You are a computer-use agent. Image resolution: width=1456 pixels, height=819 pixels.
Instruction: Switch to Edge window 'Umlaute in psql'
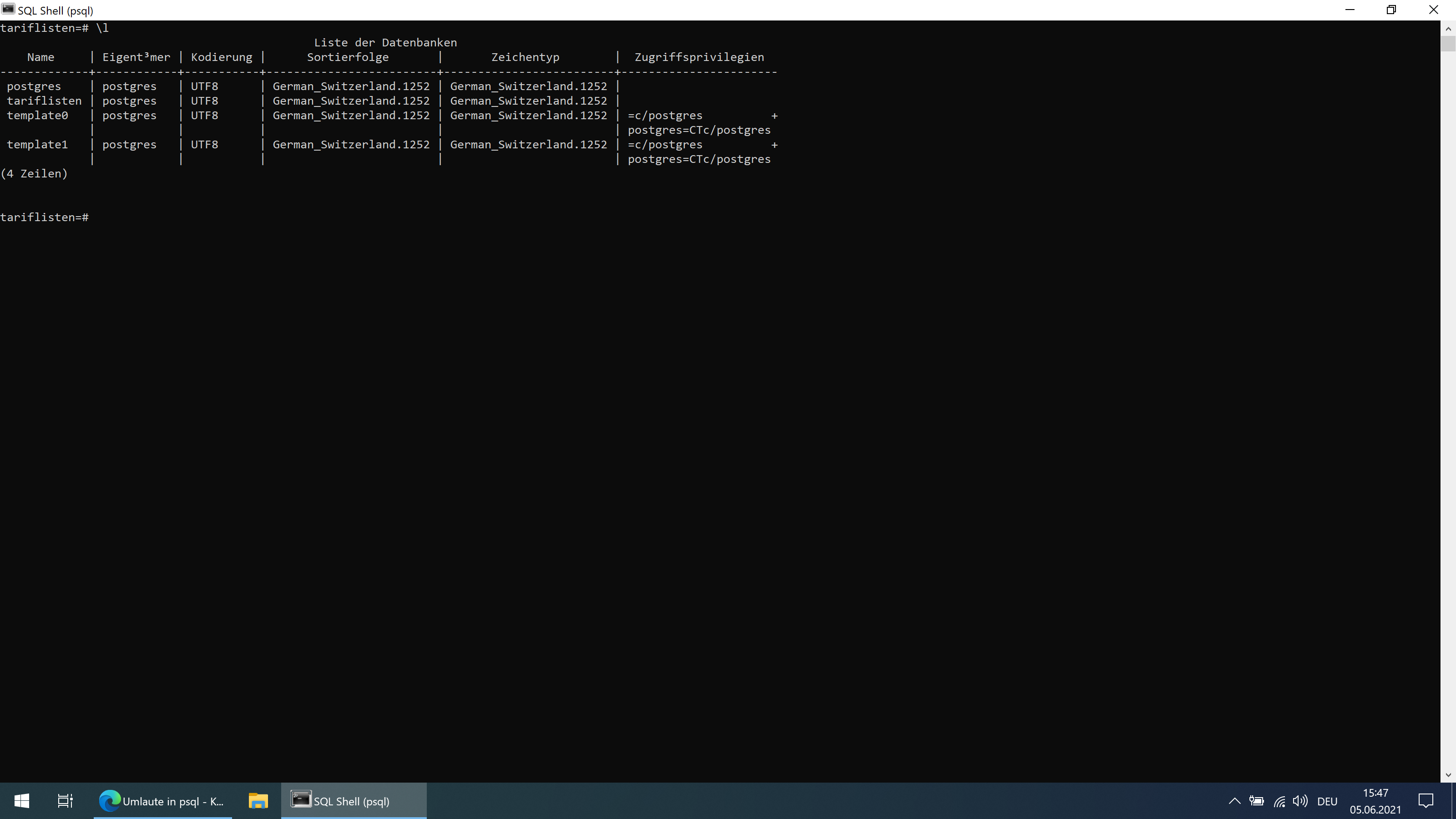point(163,801)
